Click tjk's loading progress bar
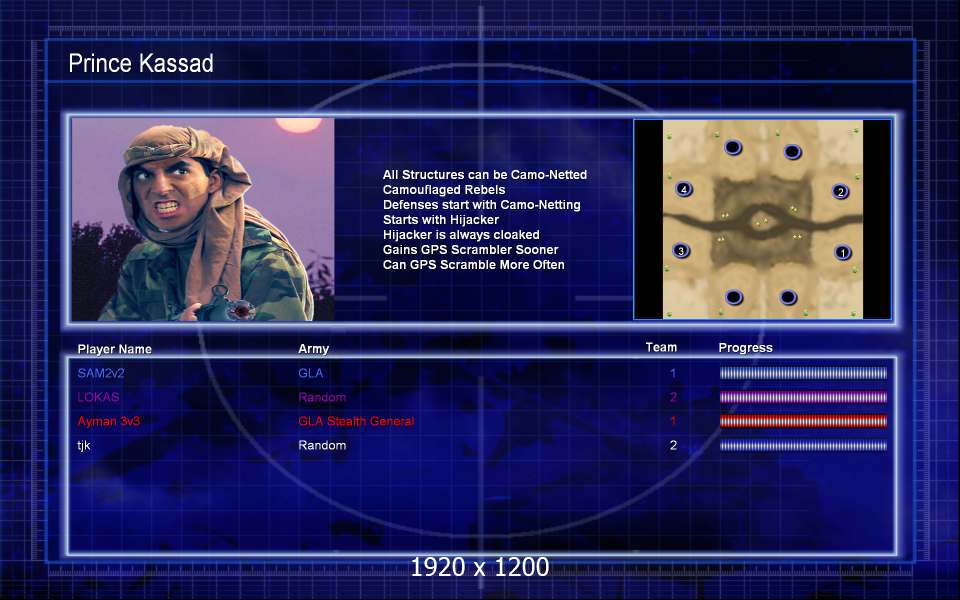Image resolution: width=960 pixels, height=600 pixels. pos(803,445)
